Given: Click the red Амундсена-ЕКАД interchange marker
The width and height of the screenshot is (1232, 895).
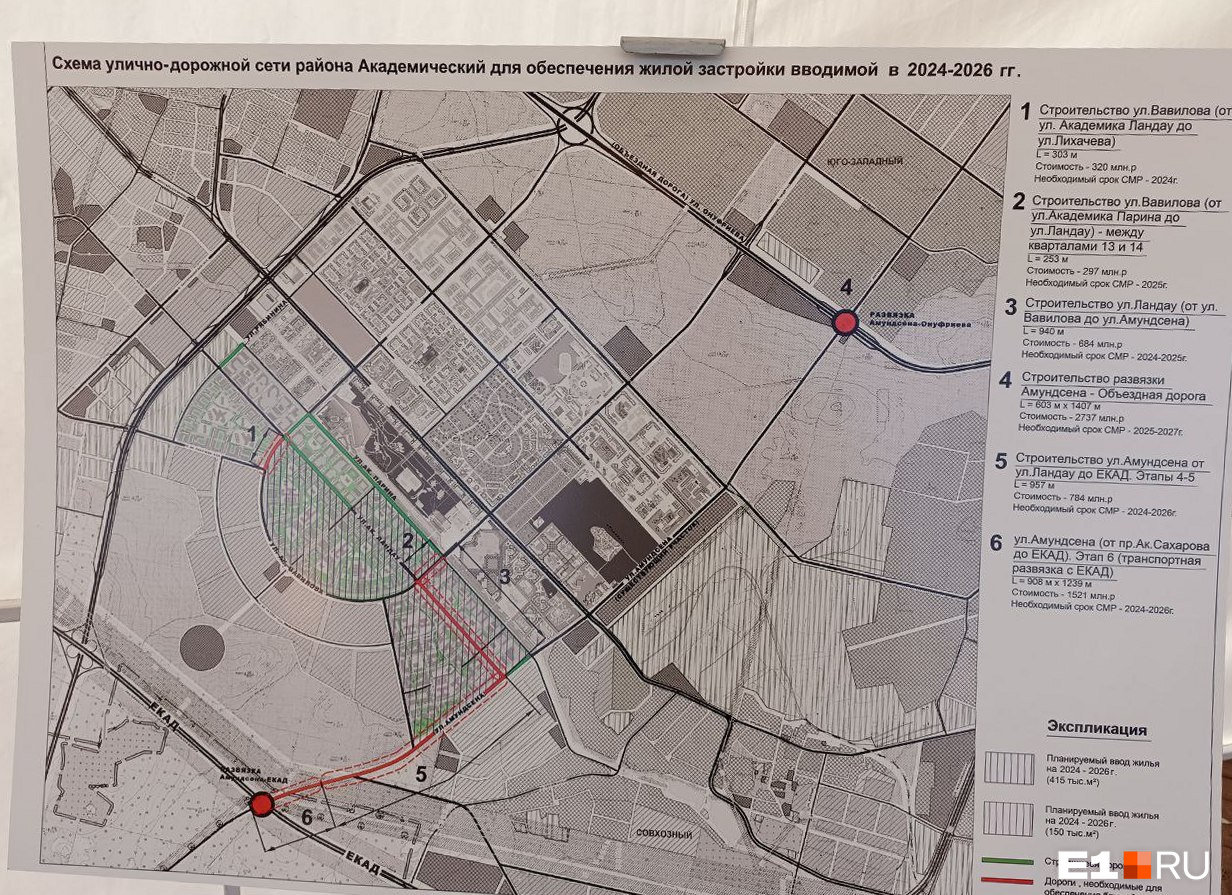Looking at the screenshot, I should point(262,804).
